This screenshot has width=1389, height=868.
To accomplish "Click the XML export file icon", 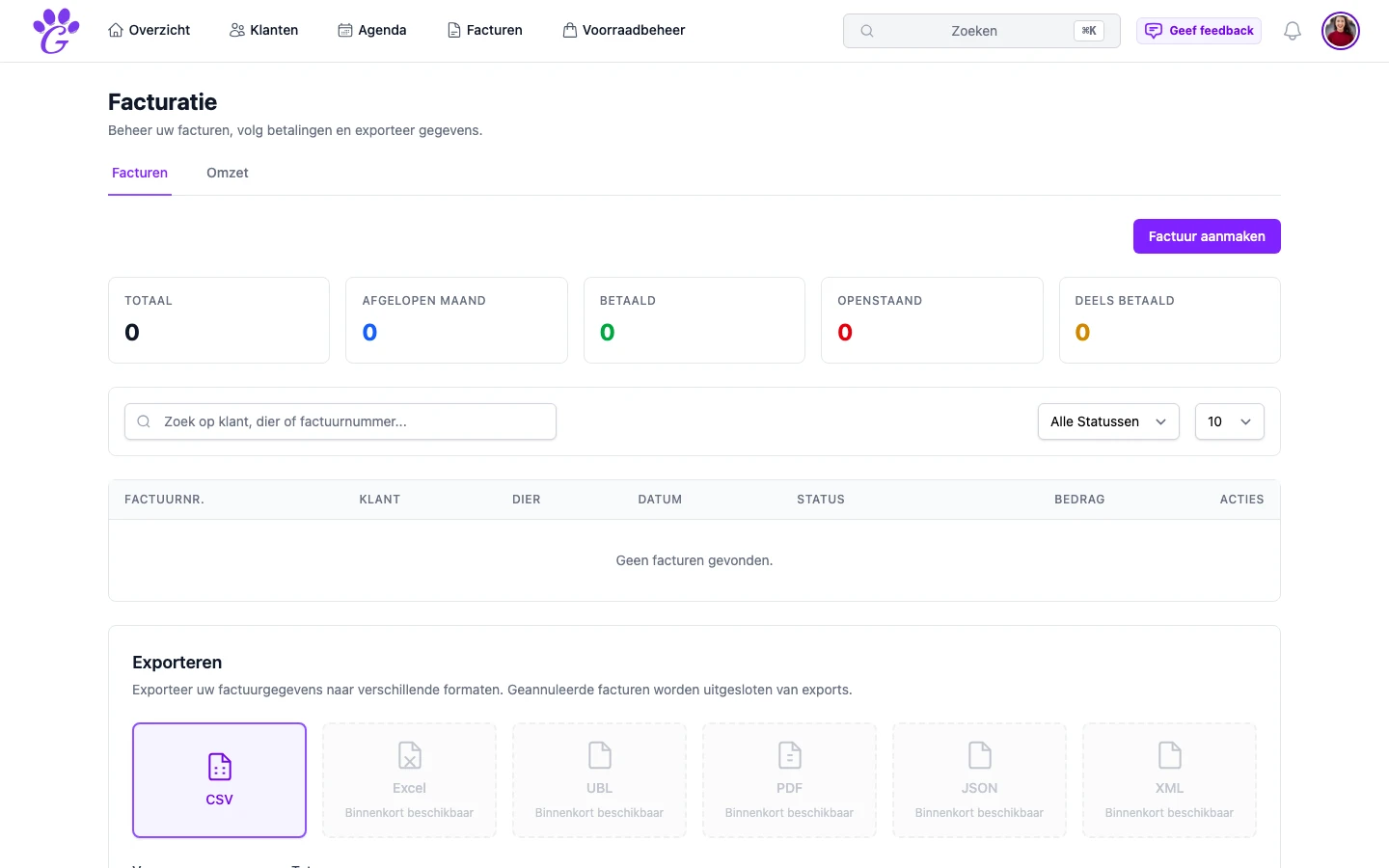I will pyautogui.click(x=1169, y=755).
